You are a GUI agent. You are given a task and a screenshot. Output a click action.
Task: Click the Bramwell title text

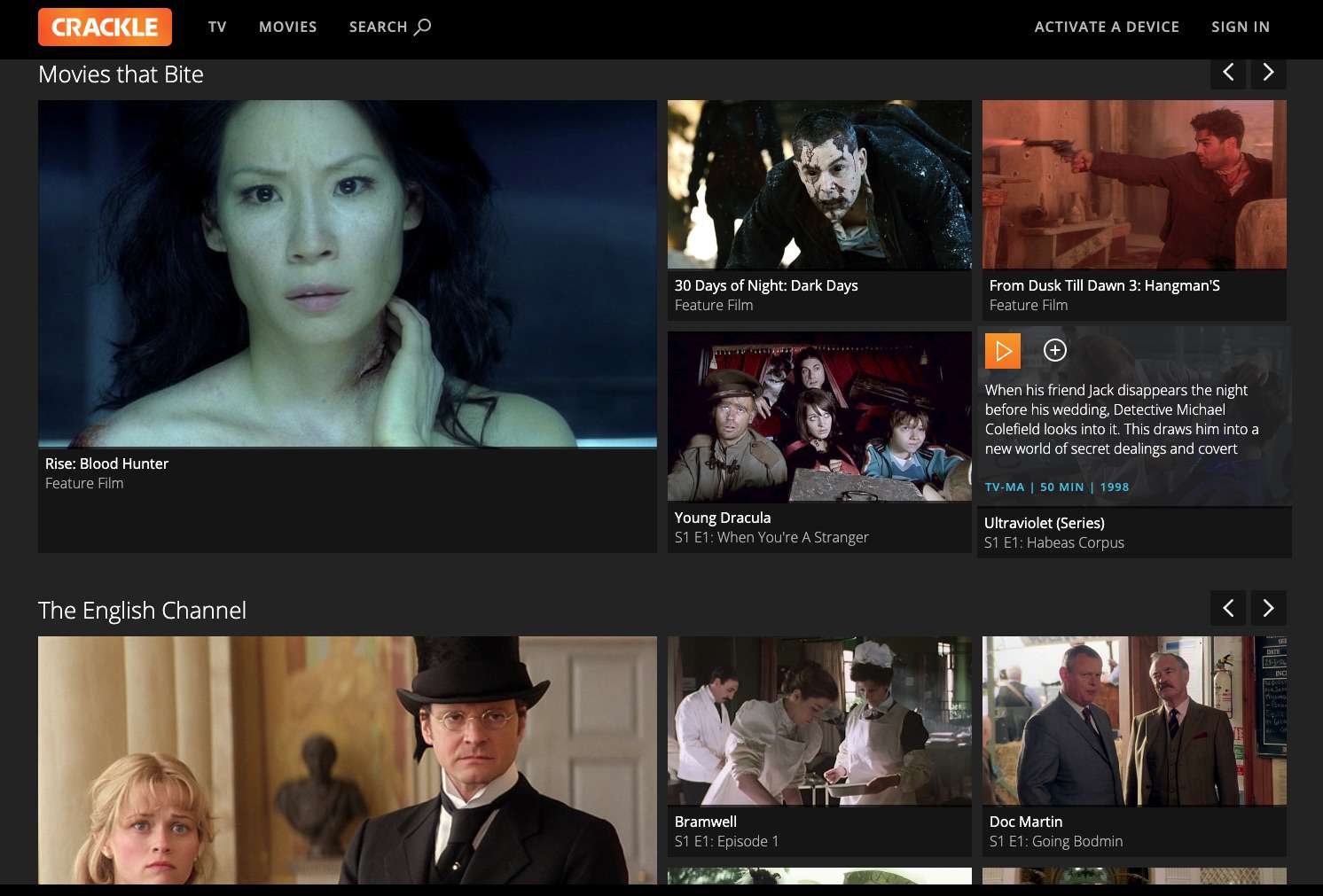tap(706, 822)
